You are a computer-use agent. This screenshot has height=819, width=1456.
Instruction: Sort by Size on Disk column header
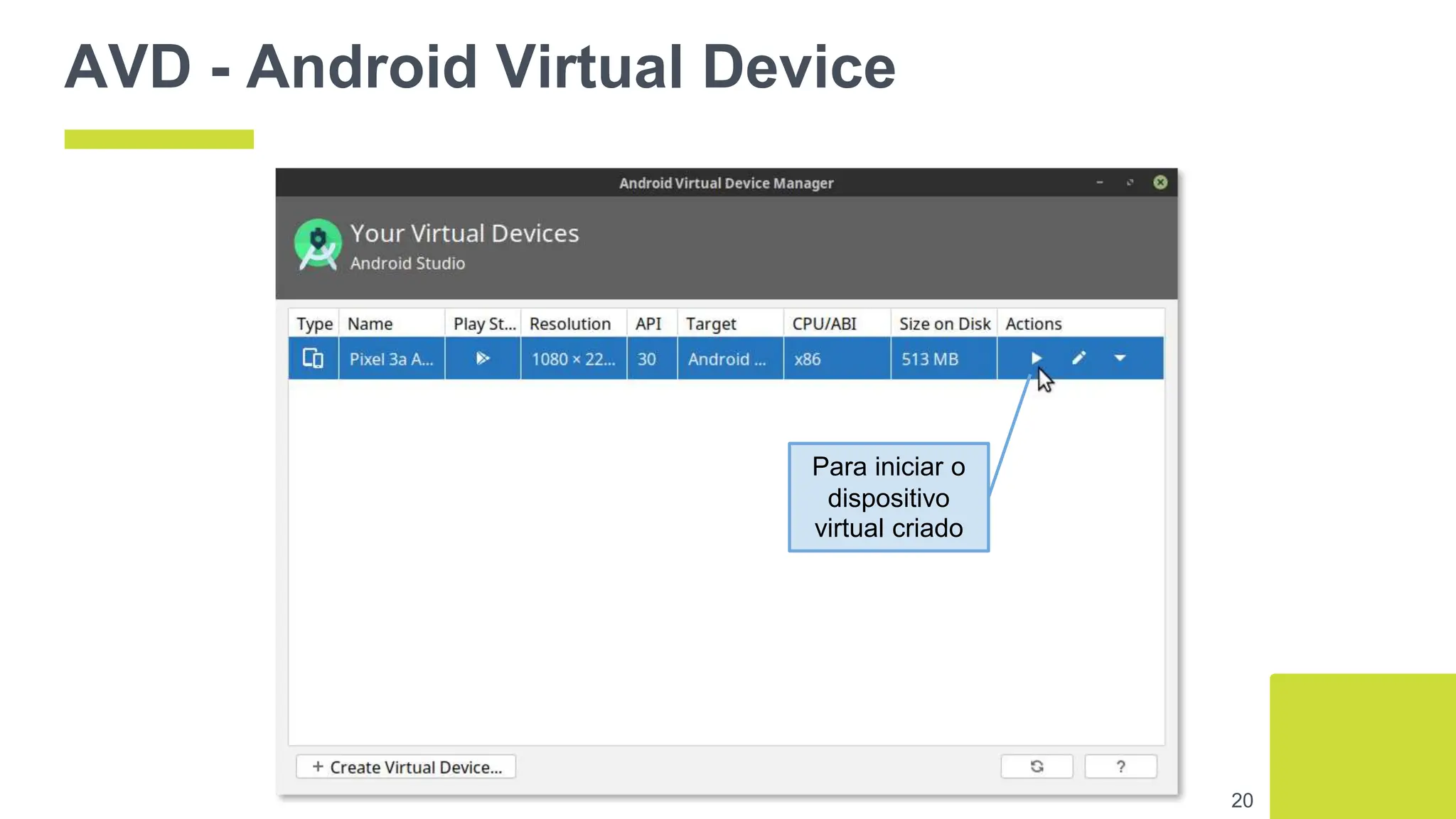click(x=944, y=323)
